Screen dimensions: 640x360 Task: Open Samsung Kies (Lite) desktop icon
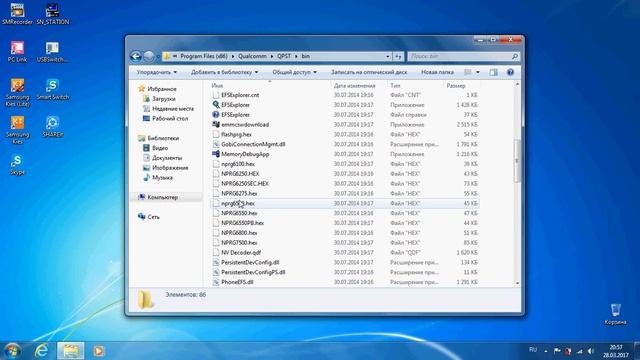click(17, 93)
